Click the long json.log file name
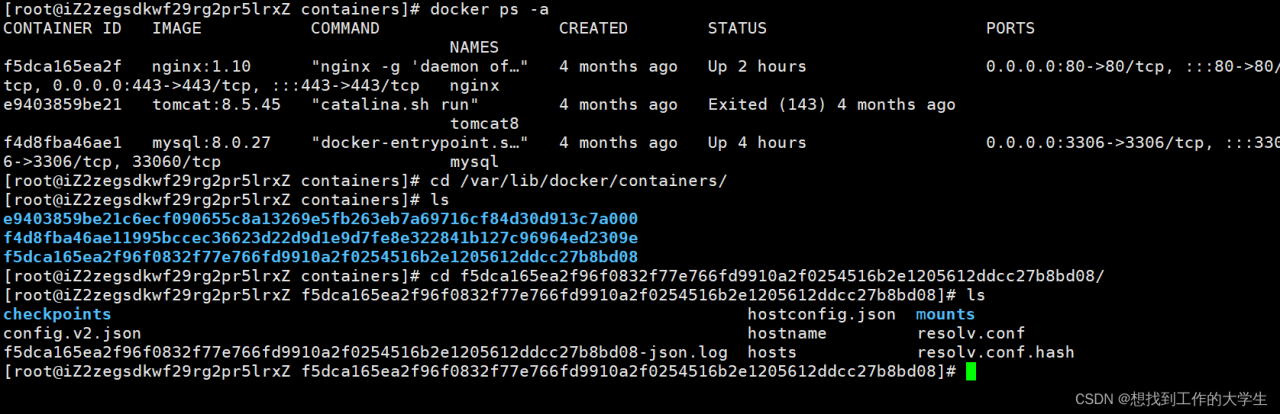The image size is (1280, 414). point(366,352)
